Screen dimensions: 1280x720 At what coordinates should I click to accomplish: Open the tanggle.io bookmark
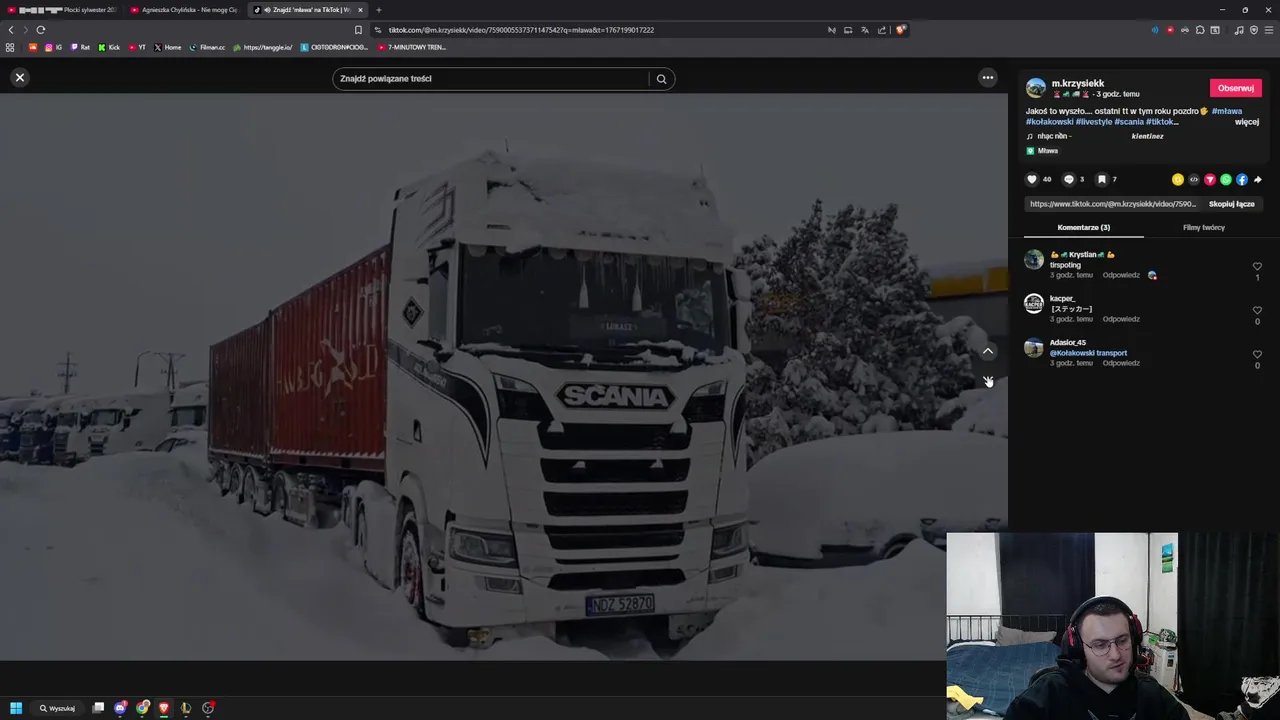262,47
